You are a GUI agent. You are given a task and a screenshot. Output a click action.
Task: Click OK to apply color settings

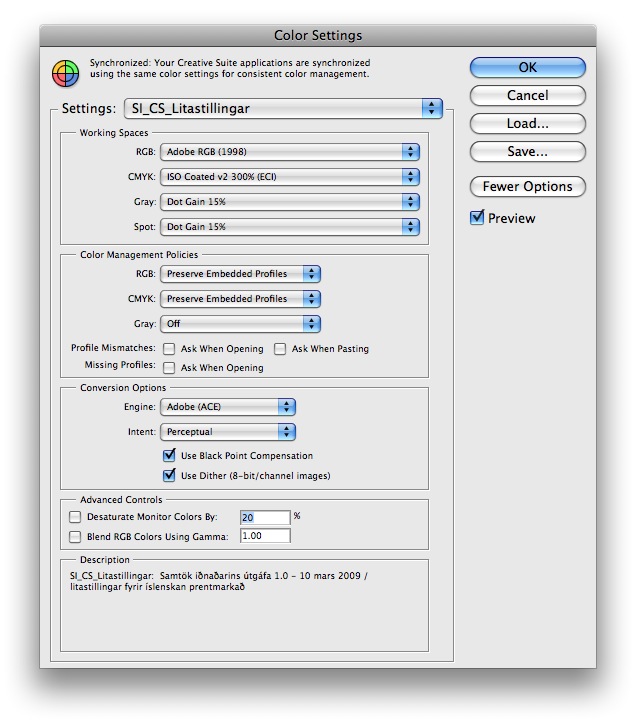pos(528,67)
